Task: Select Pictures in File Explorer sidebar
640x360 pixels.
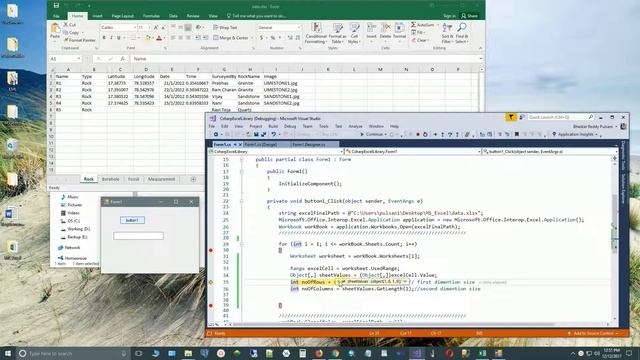Action: point(71,205)
